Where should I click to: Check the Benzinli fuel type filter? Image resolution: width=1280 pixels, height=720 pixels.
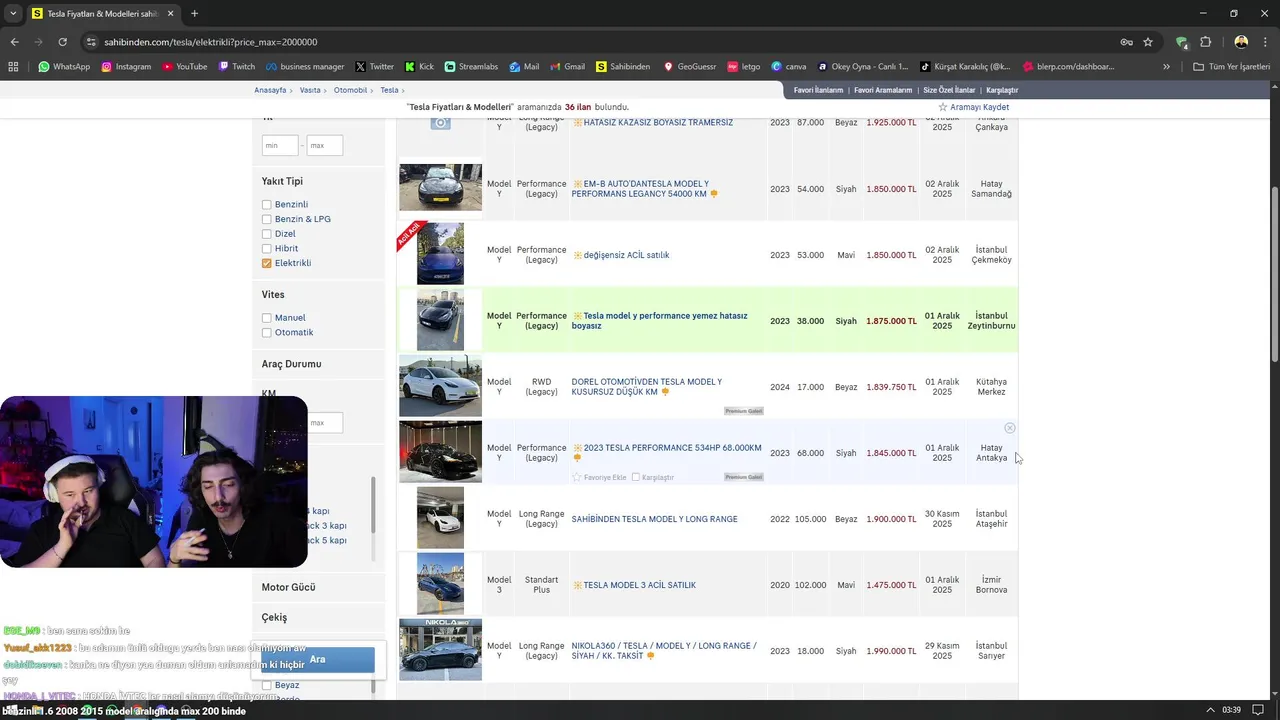(x=267, y=205)
